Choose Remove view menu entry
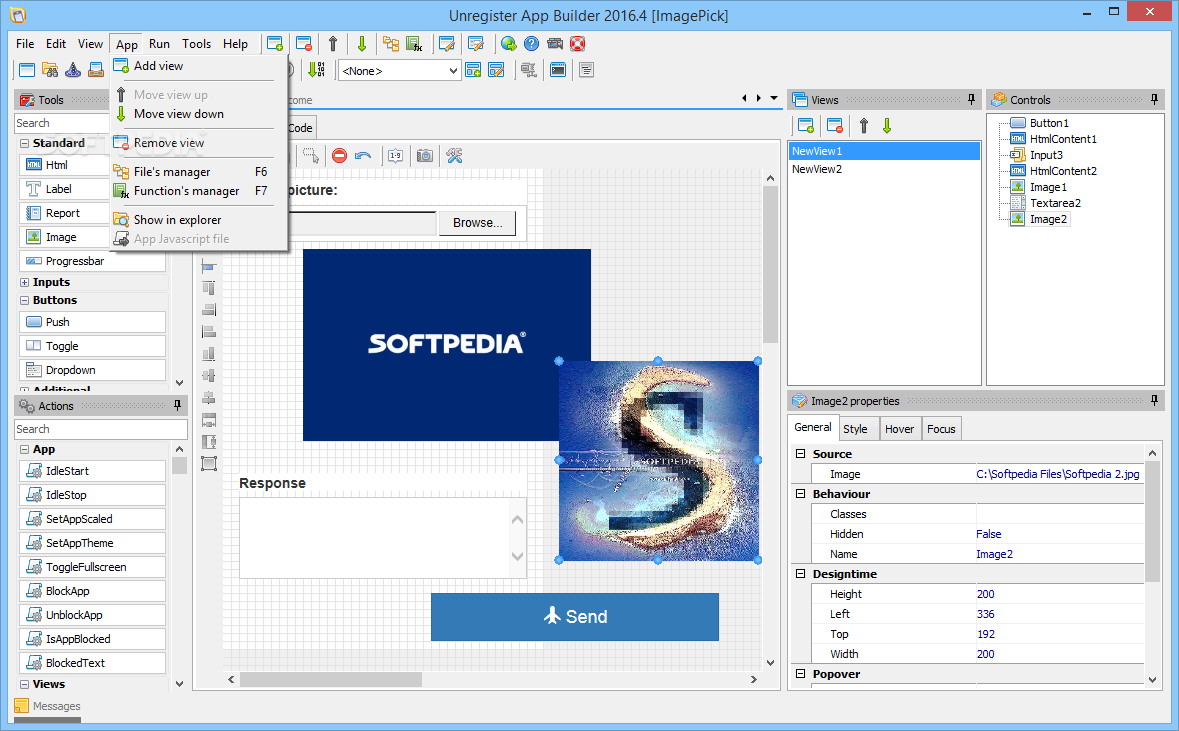The height and width of the screenshot is (731, 1179). (x=199, y=143)
